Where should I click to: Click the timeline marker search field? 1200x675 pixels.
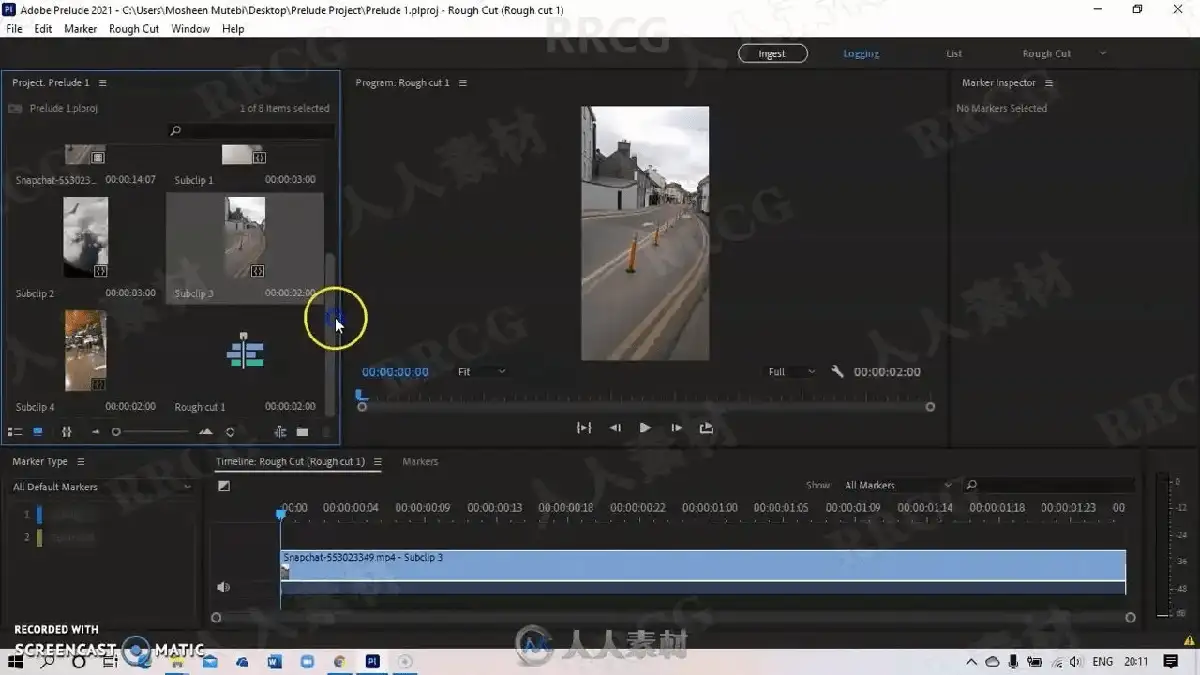pyautogui.click(x=1049, y=486)
